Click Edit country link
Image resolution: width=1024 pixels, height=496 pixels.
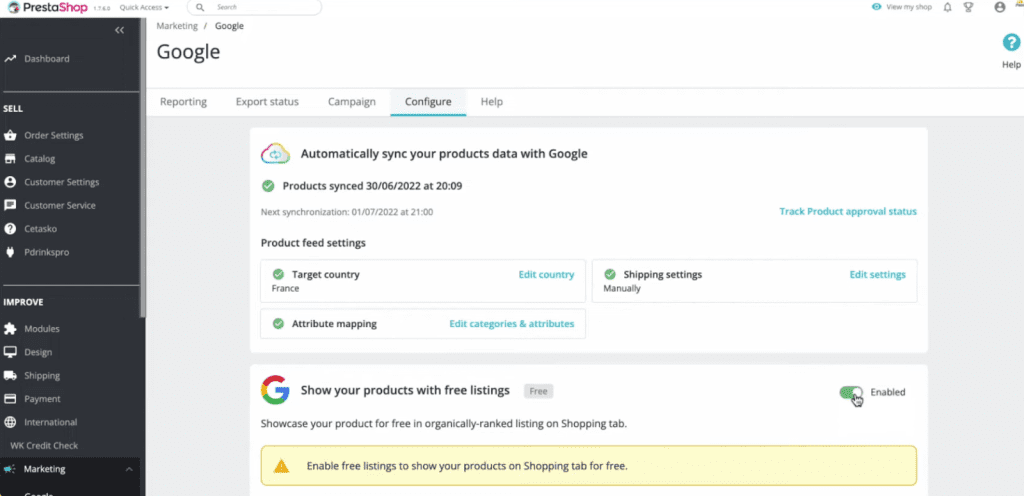tap(547, 274)
